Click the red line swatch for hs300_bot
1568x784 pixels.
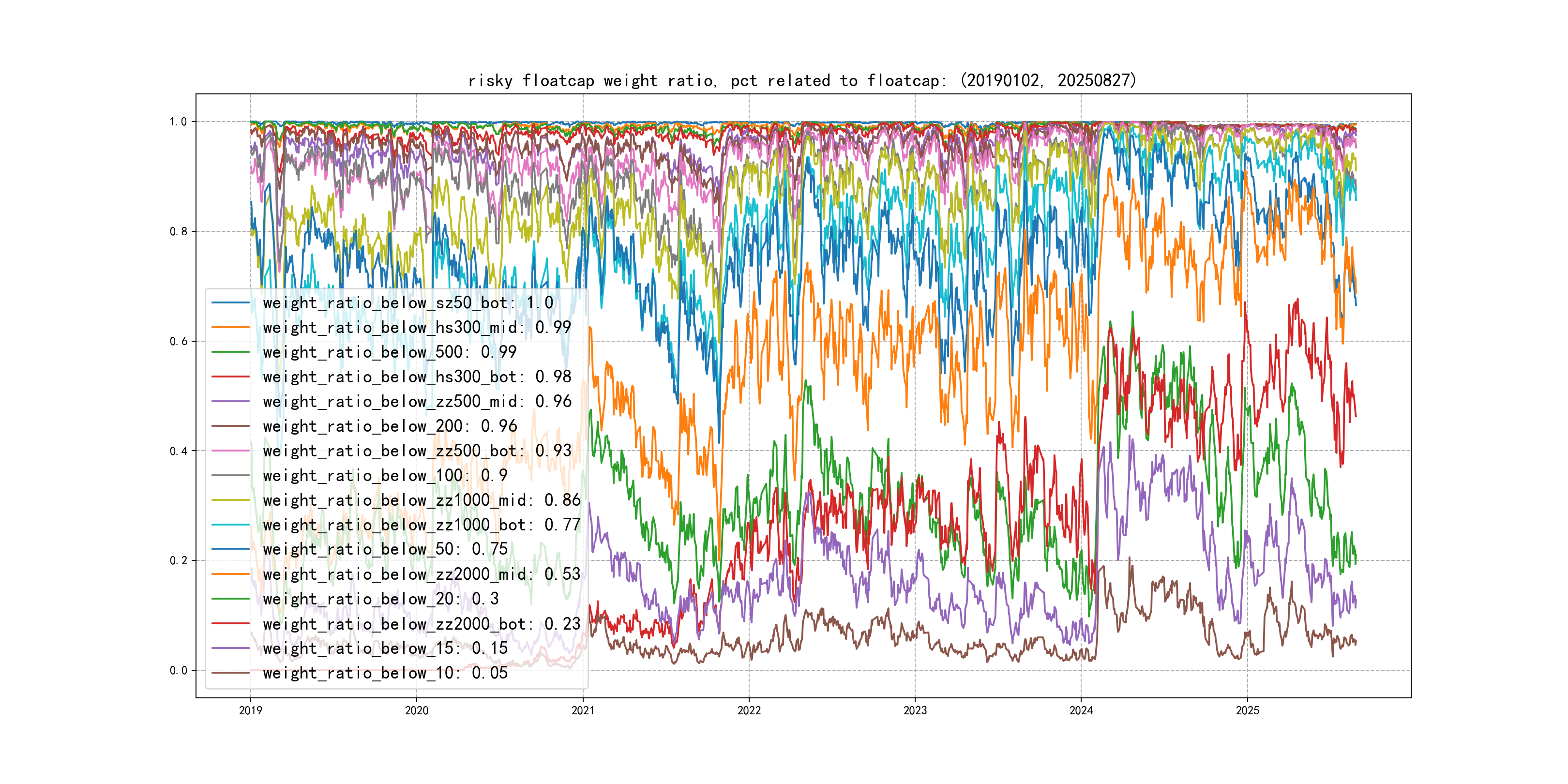pyautogui.click(x=230, y=377)
